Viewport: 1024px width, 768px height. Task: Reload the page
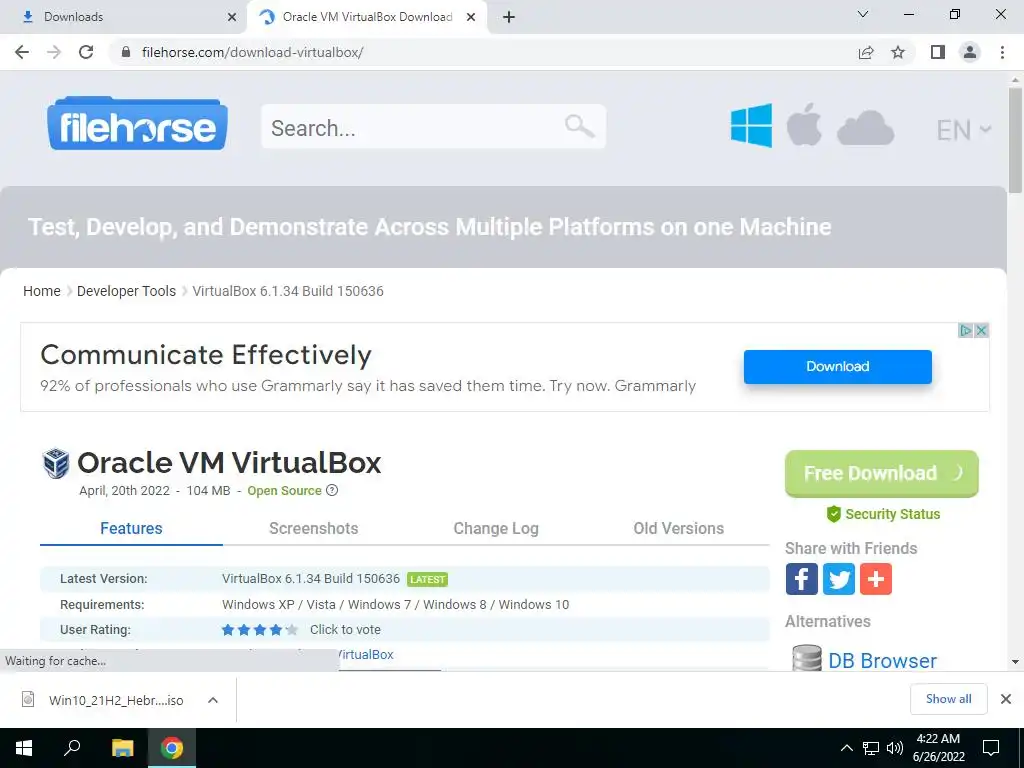[86, 52]
